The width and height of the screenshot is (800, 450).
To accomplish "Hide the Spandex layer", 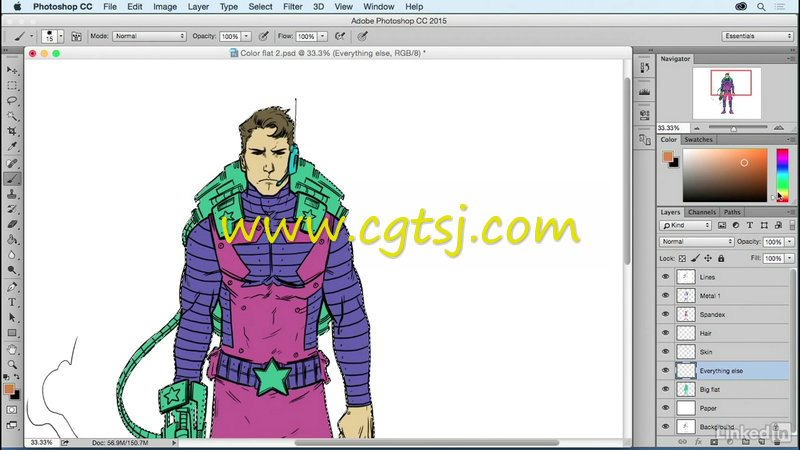I will pyautogui.click(x=665, y=314).
